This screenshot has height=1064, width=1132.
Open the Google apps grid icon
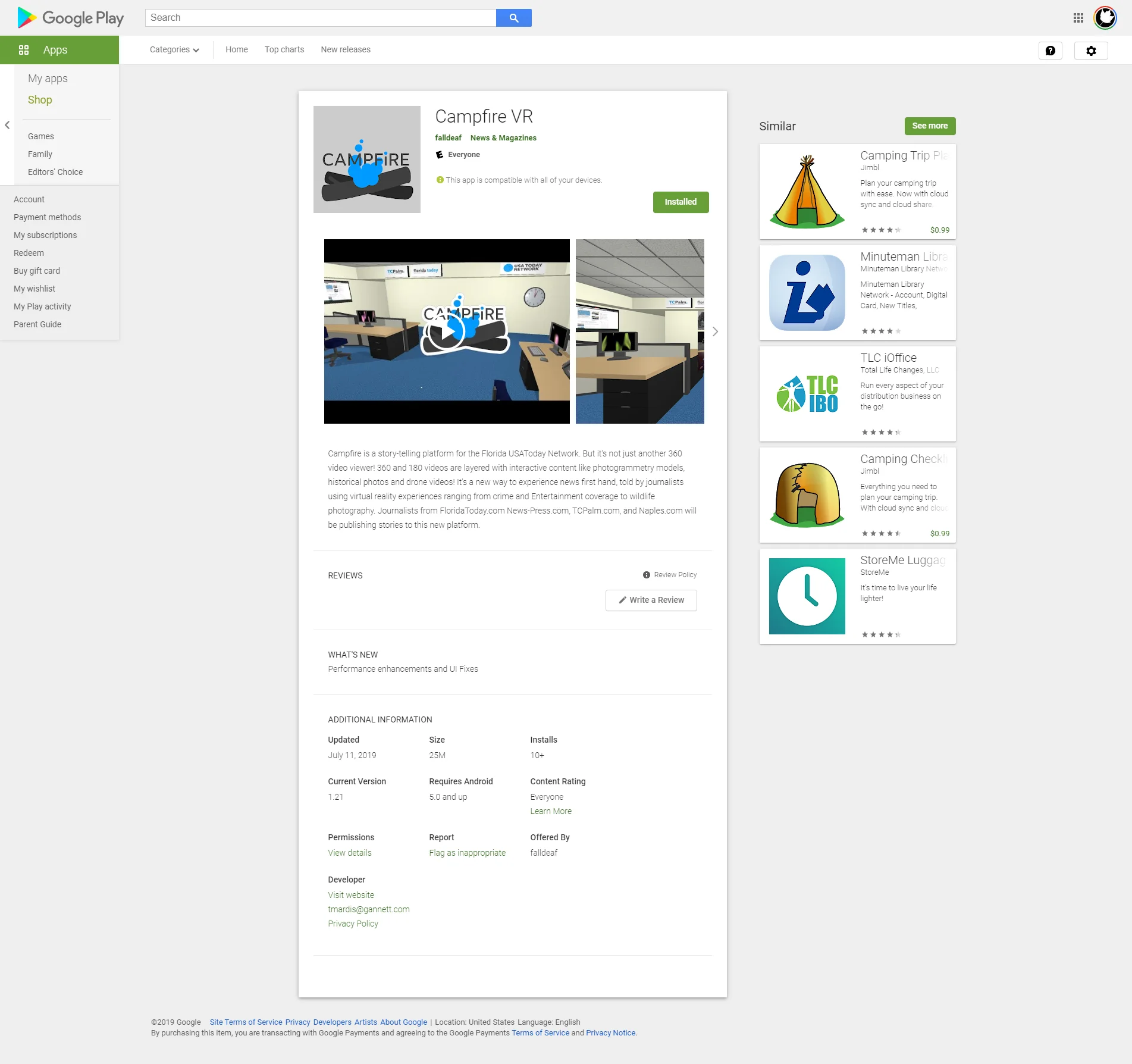coord(1078,18)
